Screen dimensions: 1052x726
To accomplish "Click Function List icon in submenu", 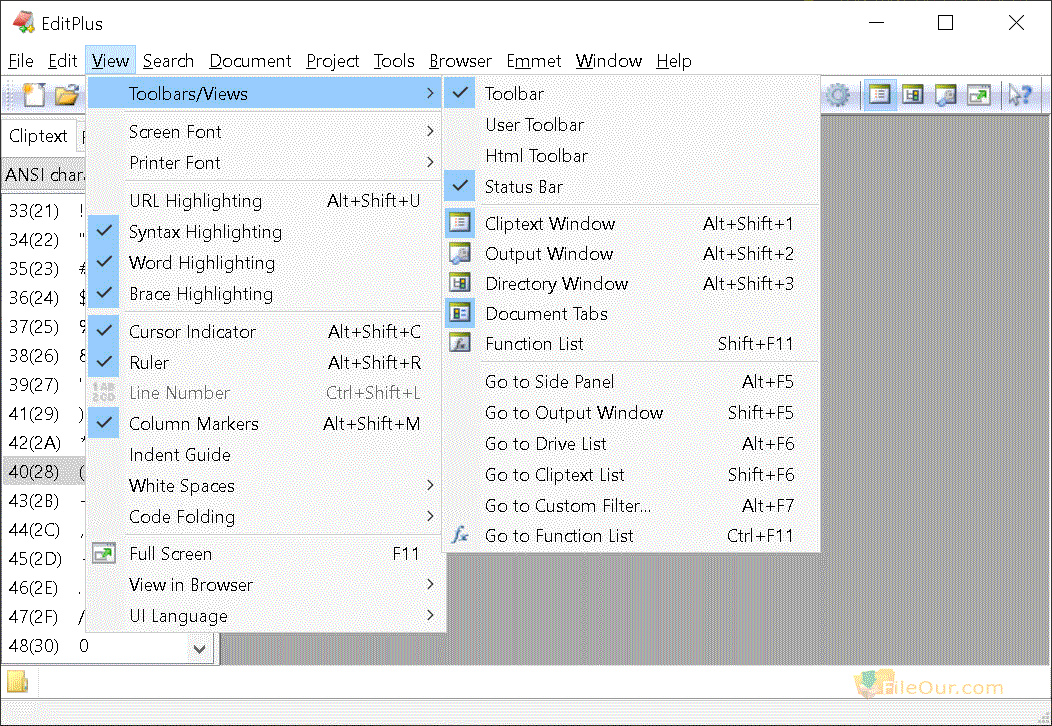I will 460,344.
